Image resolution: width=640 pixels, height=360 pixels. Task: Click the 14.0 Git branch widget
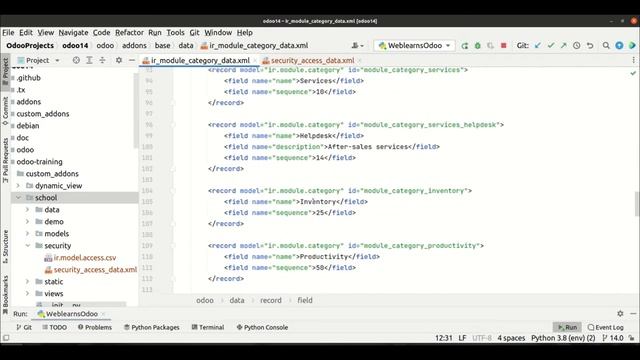(613, 338)
